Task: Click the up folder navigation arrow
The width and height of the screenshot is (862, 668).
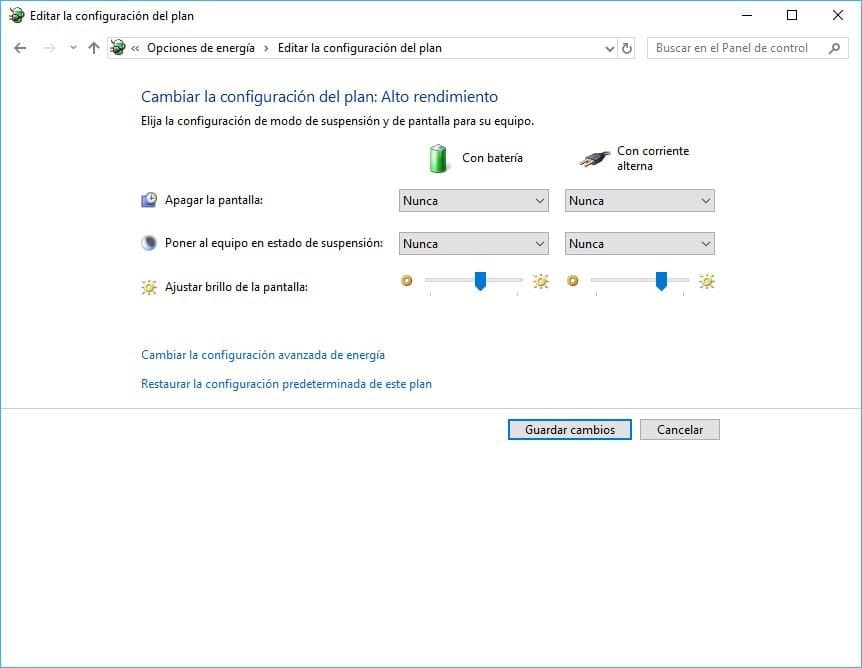Action: [93, 47]
